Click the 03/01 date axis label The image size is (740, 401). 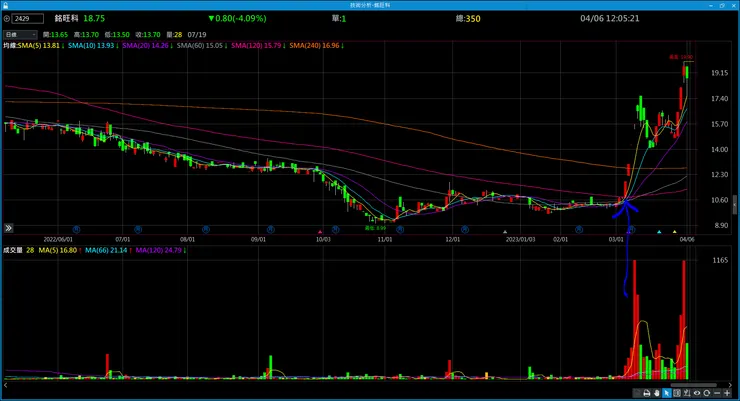coord(616,240)
